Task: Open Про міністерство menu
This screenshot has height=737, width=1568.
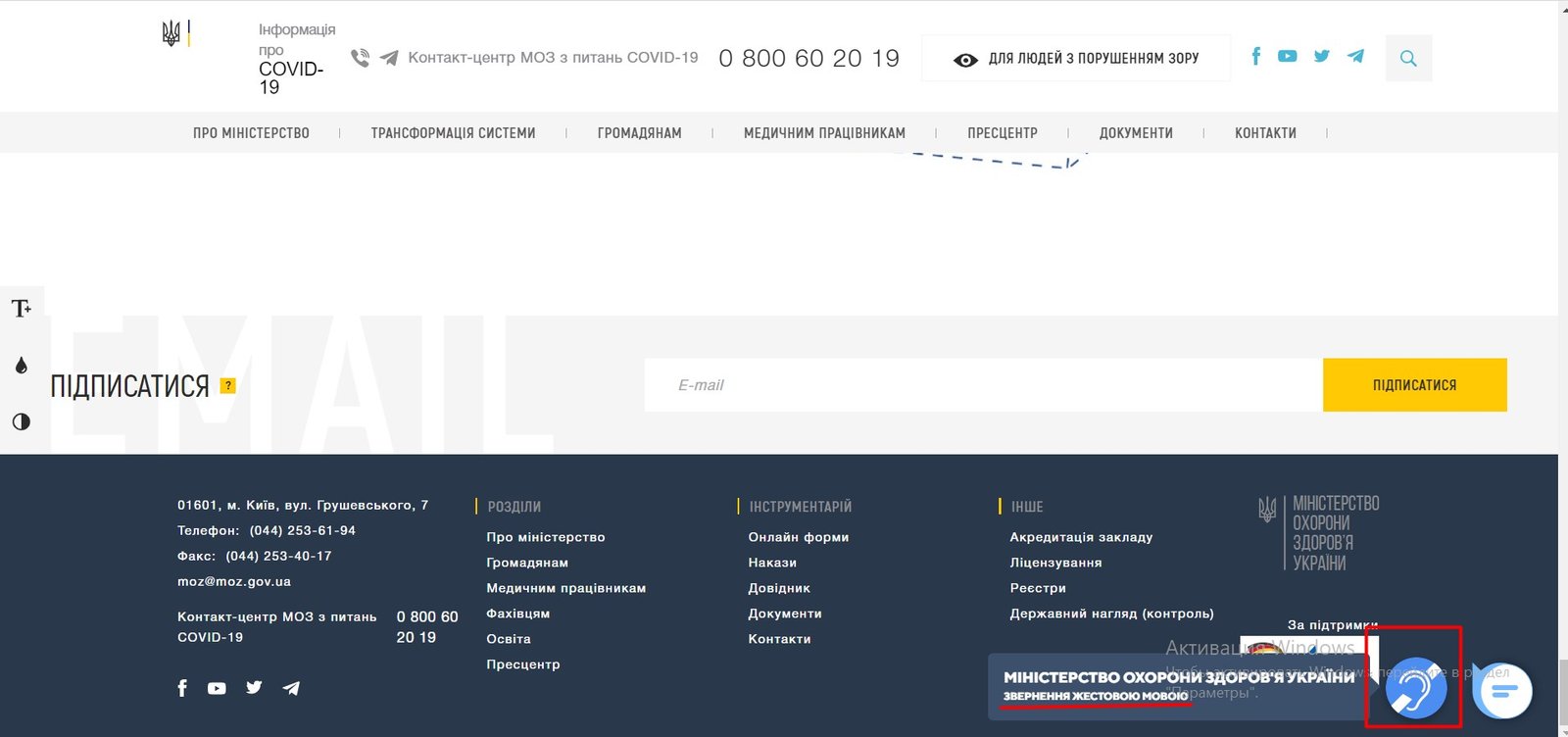Action: point(251,133)
